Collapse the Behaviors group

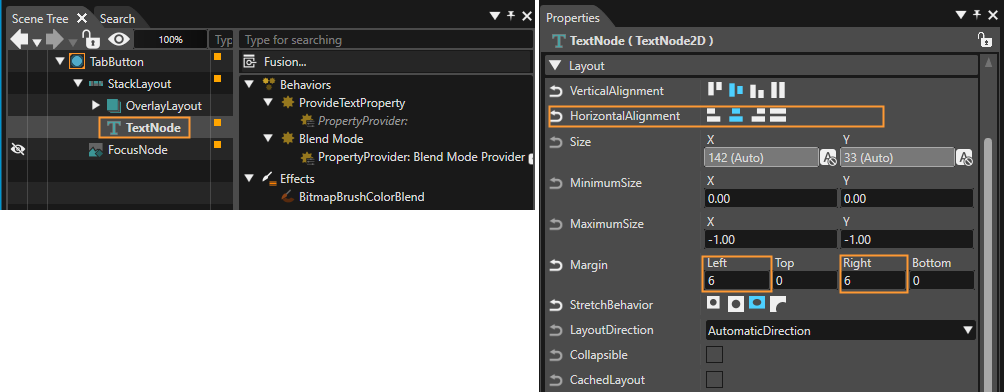click(x=249, y=85)
